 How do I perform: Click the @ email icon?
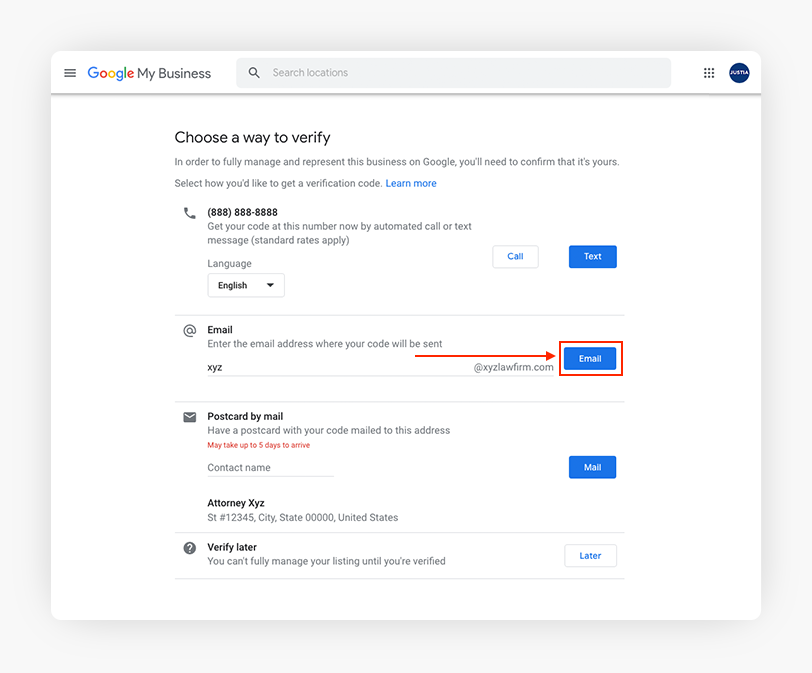click(190, 331)
